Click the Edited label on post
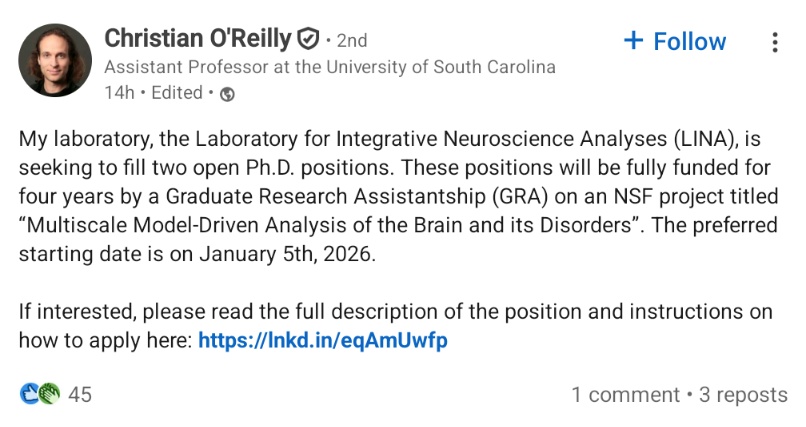The width and height of the screenshot is (806, 427). tap(177, 93)
